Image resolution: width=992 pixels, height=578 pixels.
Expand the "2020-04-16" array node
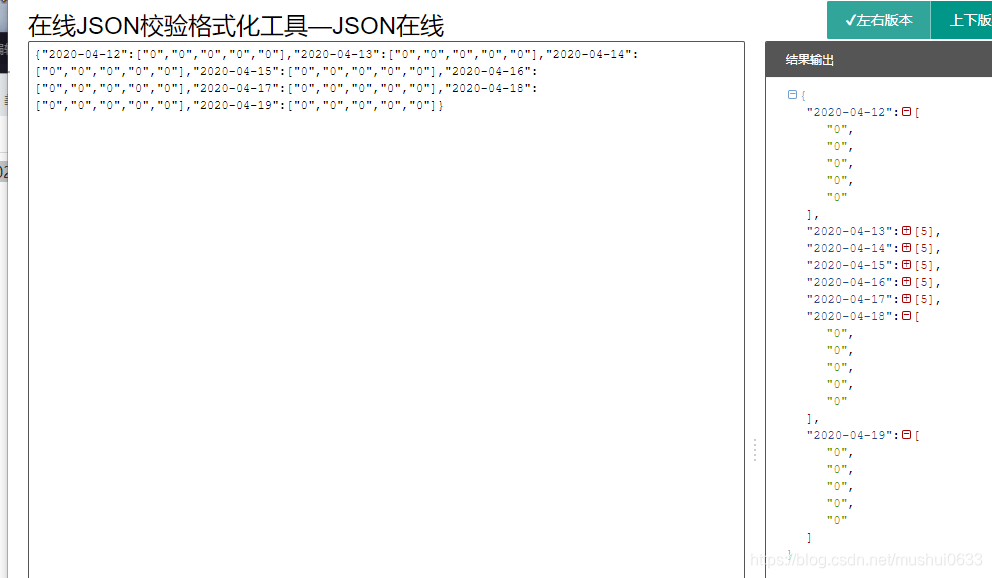[907, 282]
